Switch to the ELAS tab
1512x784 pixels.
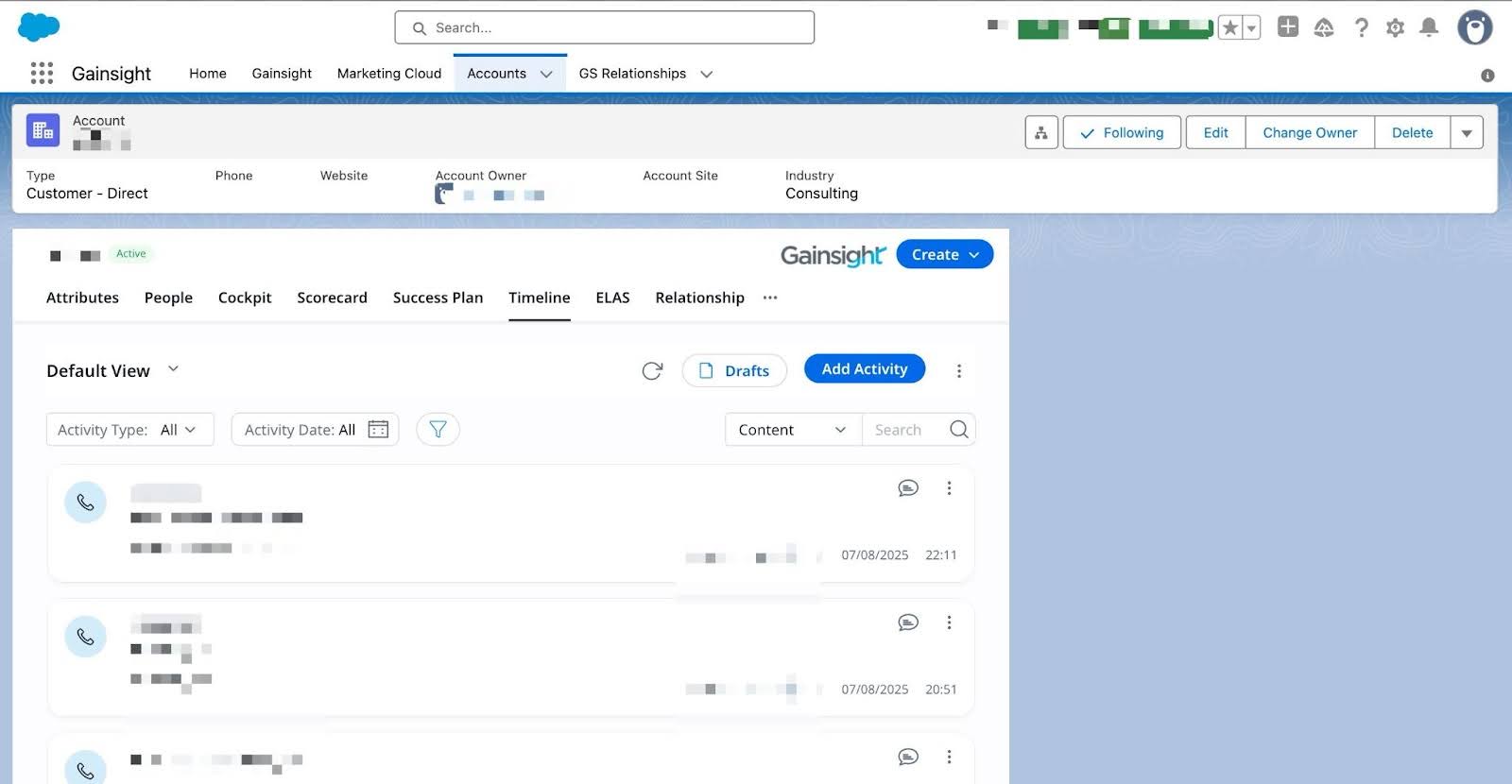tap(612, 298)
